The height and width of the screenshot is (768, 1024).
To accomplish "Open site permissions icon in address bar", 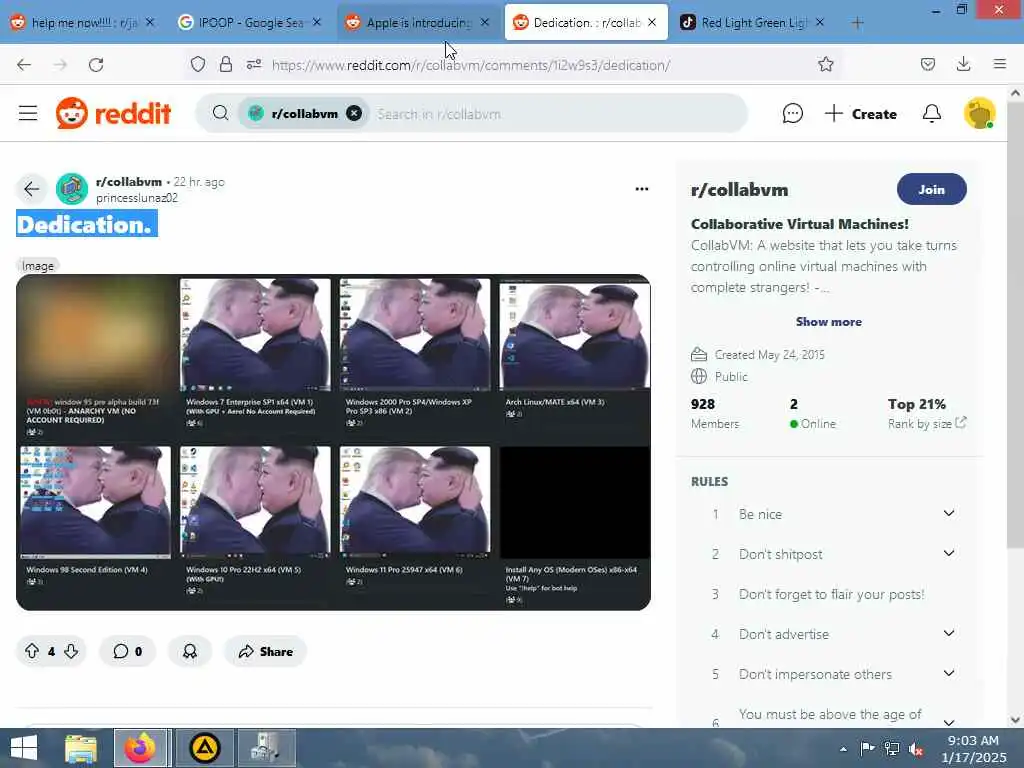I will pyautogui.click(x=254, y=65).
